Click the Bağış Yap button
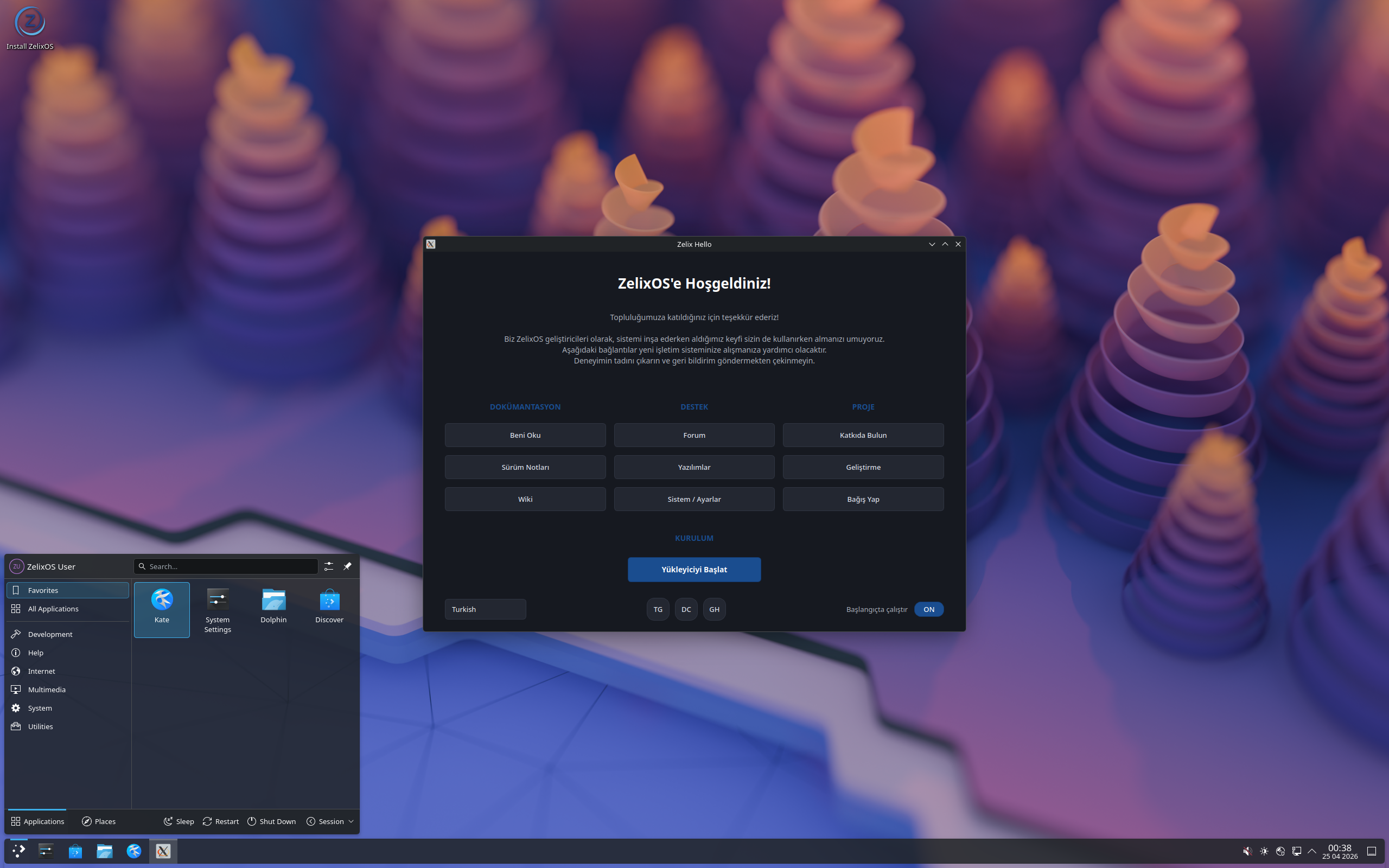This screenshot has height=868, width=1389. [x=863, y=499]
